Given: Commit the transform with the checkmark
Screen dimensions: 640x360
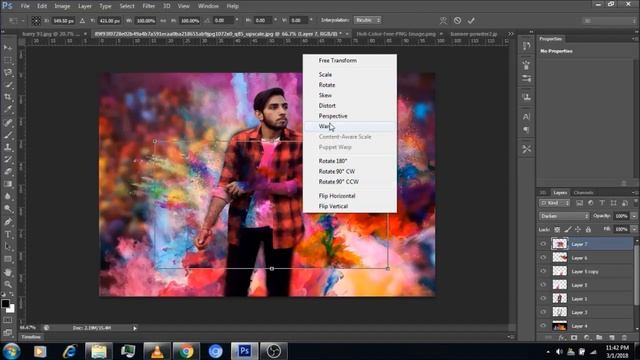Looking at the screenshot, I should click(471, 20).
